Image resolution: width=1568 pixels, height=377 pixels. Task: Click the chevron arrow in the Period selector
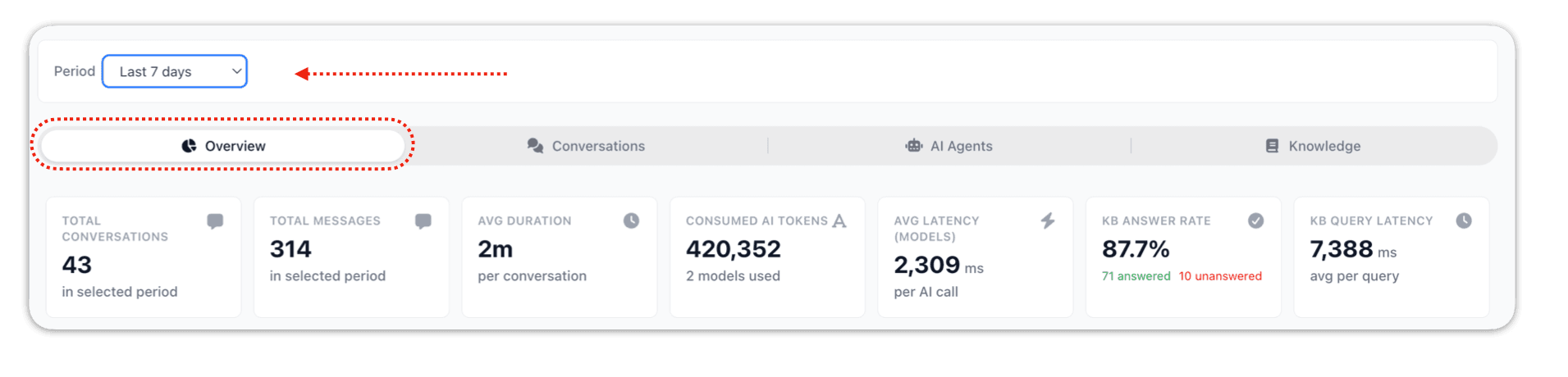coord(236,71)
